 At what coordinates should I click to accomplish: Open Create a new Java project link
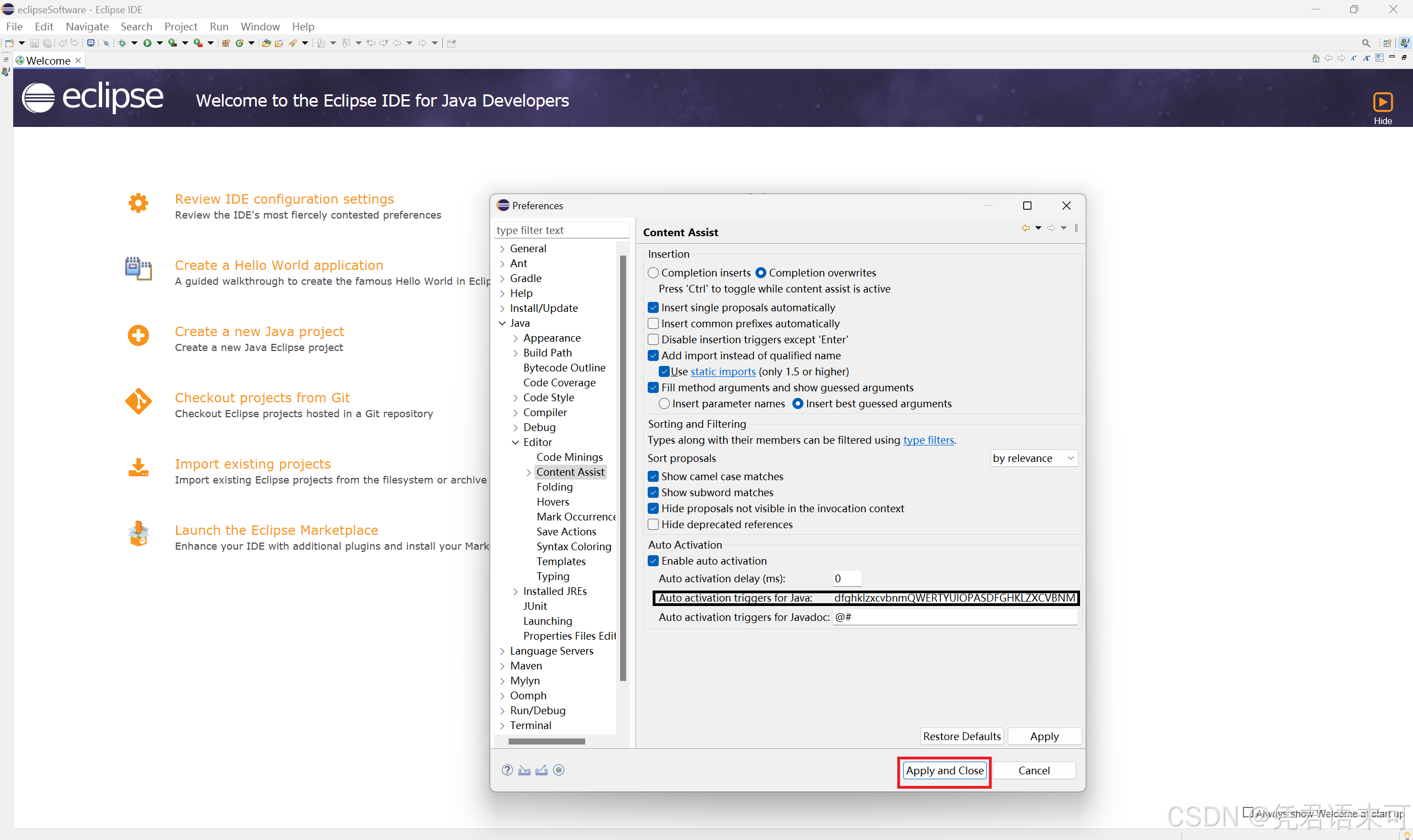tap(260, 332)
